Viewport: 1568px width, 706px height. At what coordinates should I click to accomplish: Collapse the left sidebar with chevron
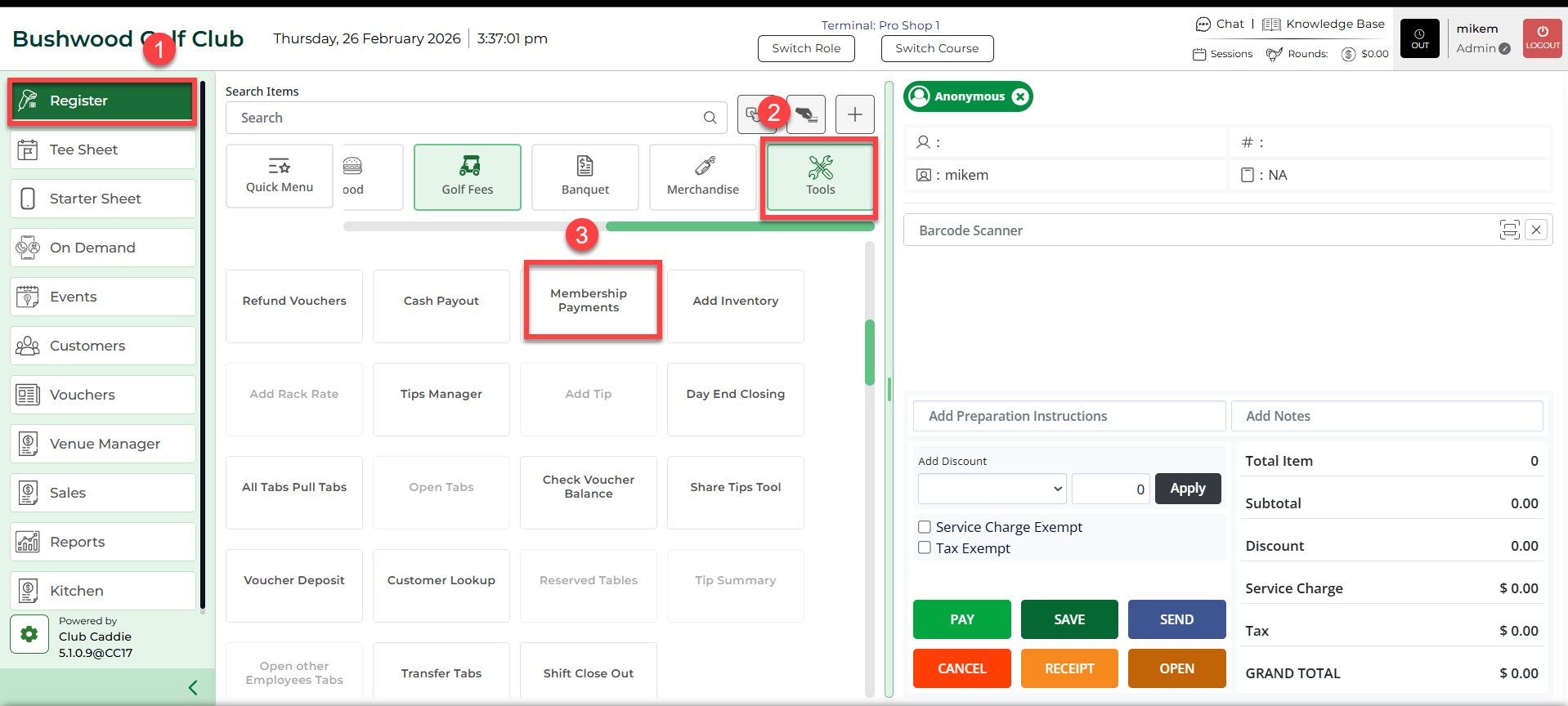193,687
